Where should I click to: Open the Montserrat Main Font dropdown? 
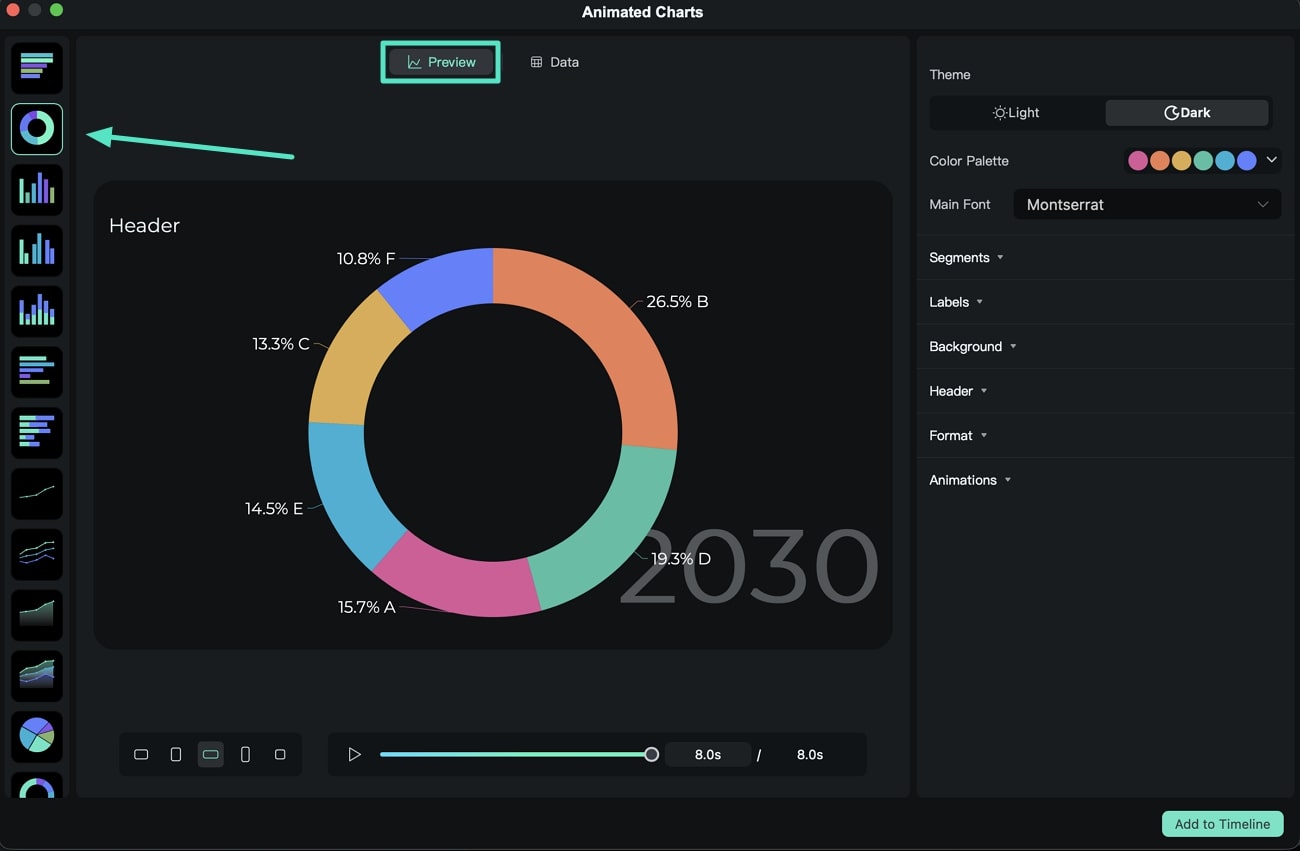(x=1147, y=204)
